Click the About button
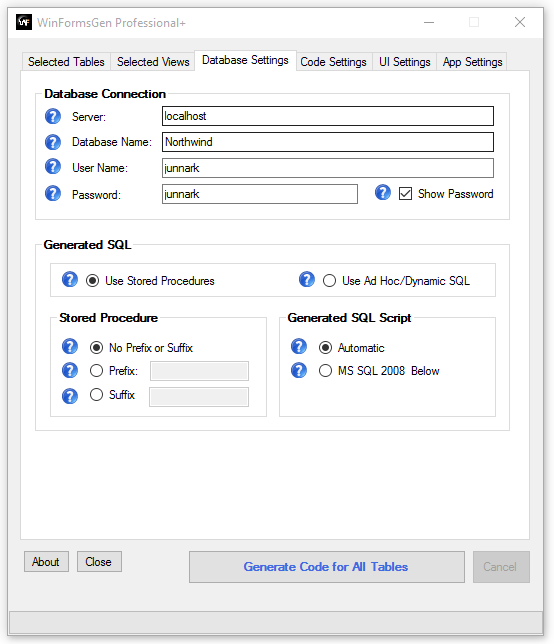This screenshot has height=644, width=554. pyautogui.click(x=46, y=561)
